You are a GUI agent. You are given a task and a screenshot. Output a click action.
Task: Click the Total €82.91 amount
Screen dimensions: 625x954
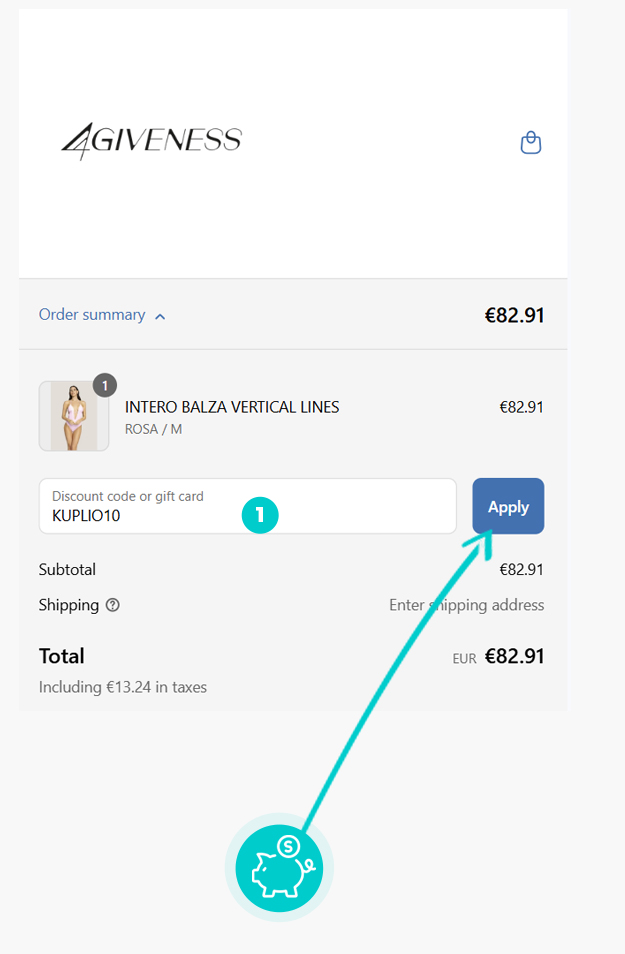(x=514, y=656)
